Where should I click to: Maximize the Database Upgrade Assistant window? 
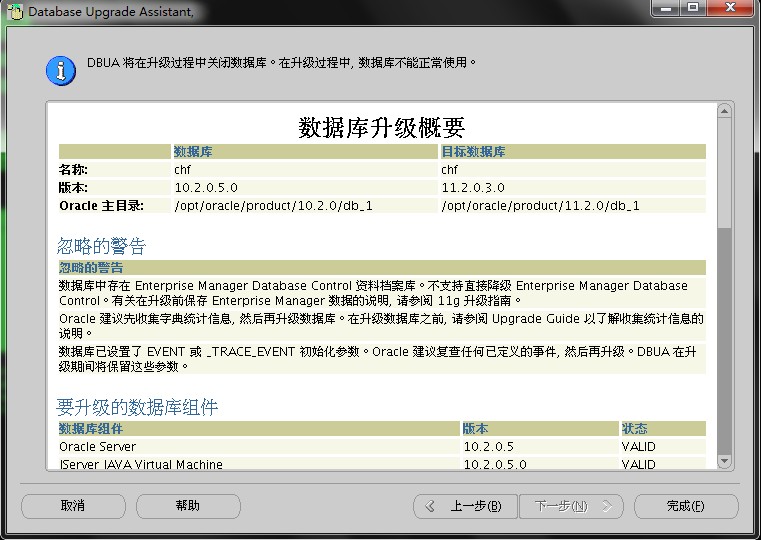pyautogui.click(x=694, y=8)
